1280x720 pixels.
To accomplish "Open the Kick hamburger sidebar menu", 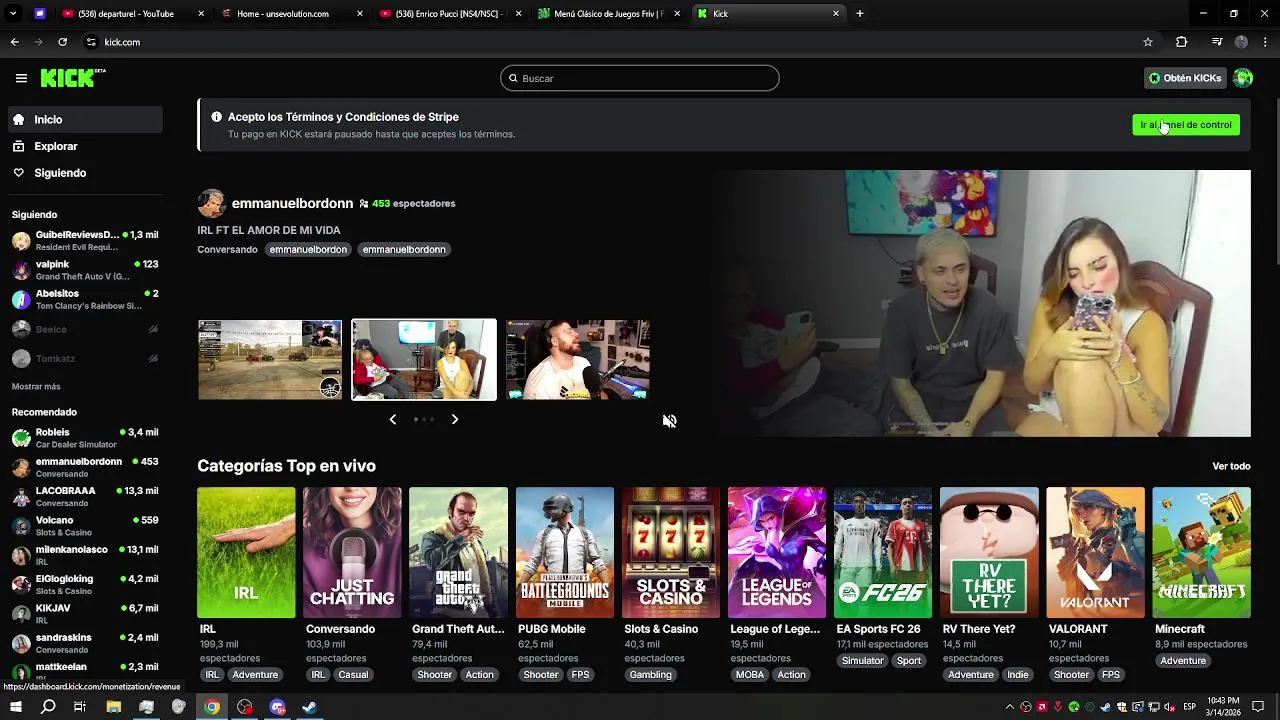I will 21,78.
